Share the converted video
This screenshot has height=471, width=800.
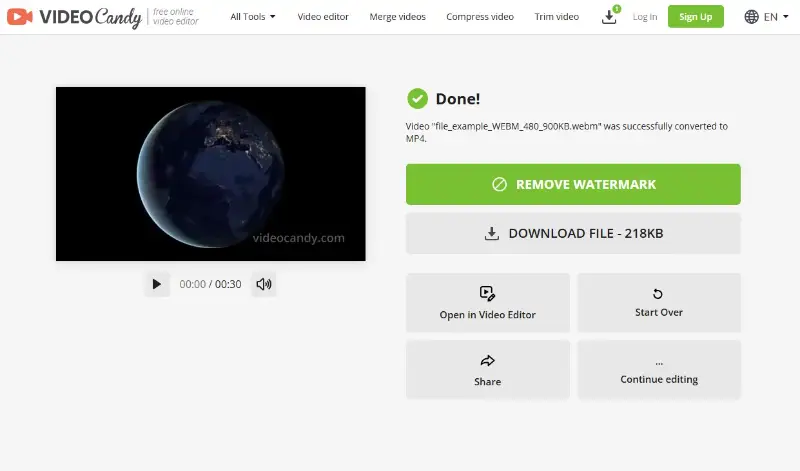[487, 370]
